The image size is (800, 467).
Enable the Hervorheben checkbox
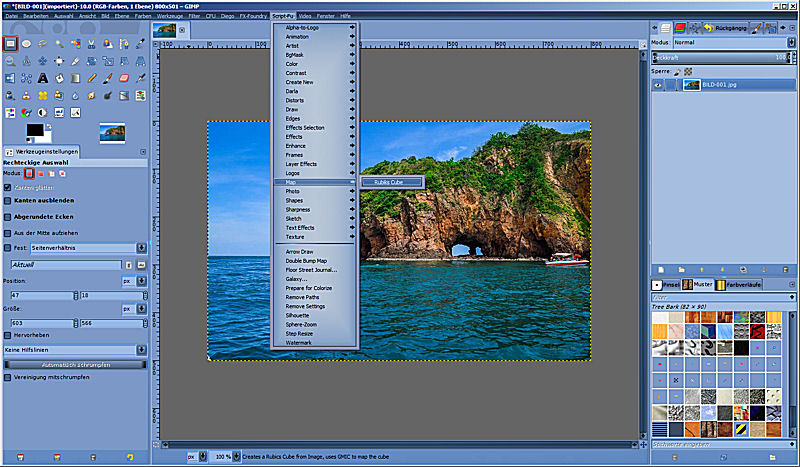pyautogui.click(x=8, y=335)
